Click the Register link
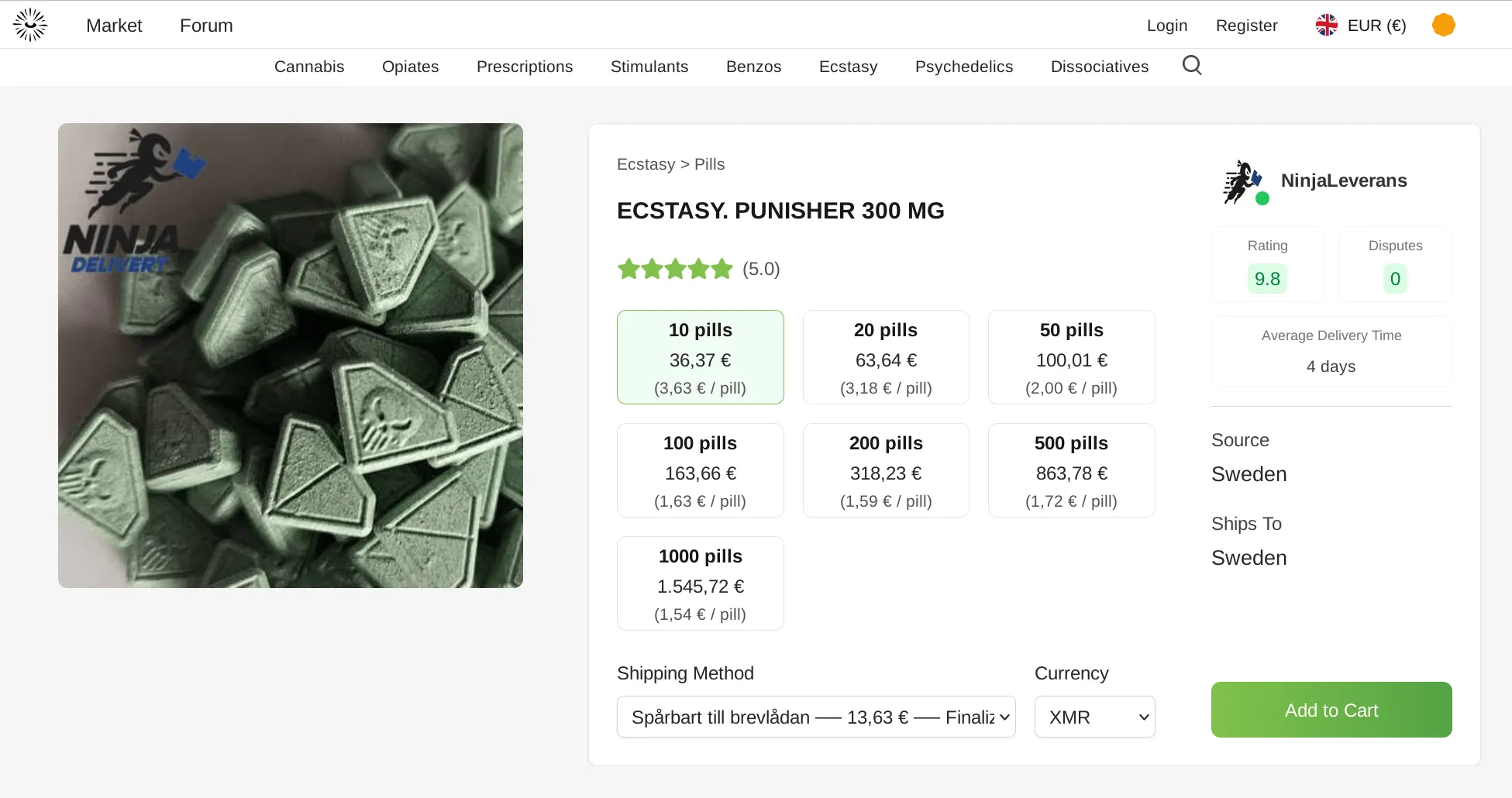The width and height of the screenshot is (1512, 798). (x=1246, y=25)
